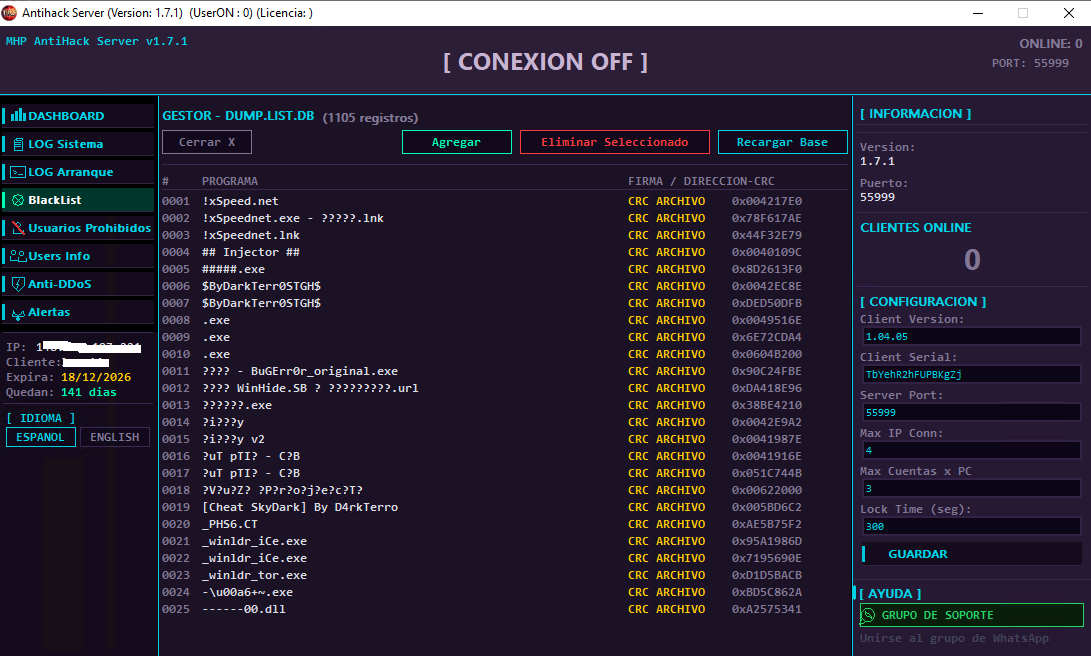Open the Alertas icon

18,313
